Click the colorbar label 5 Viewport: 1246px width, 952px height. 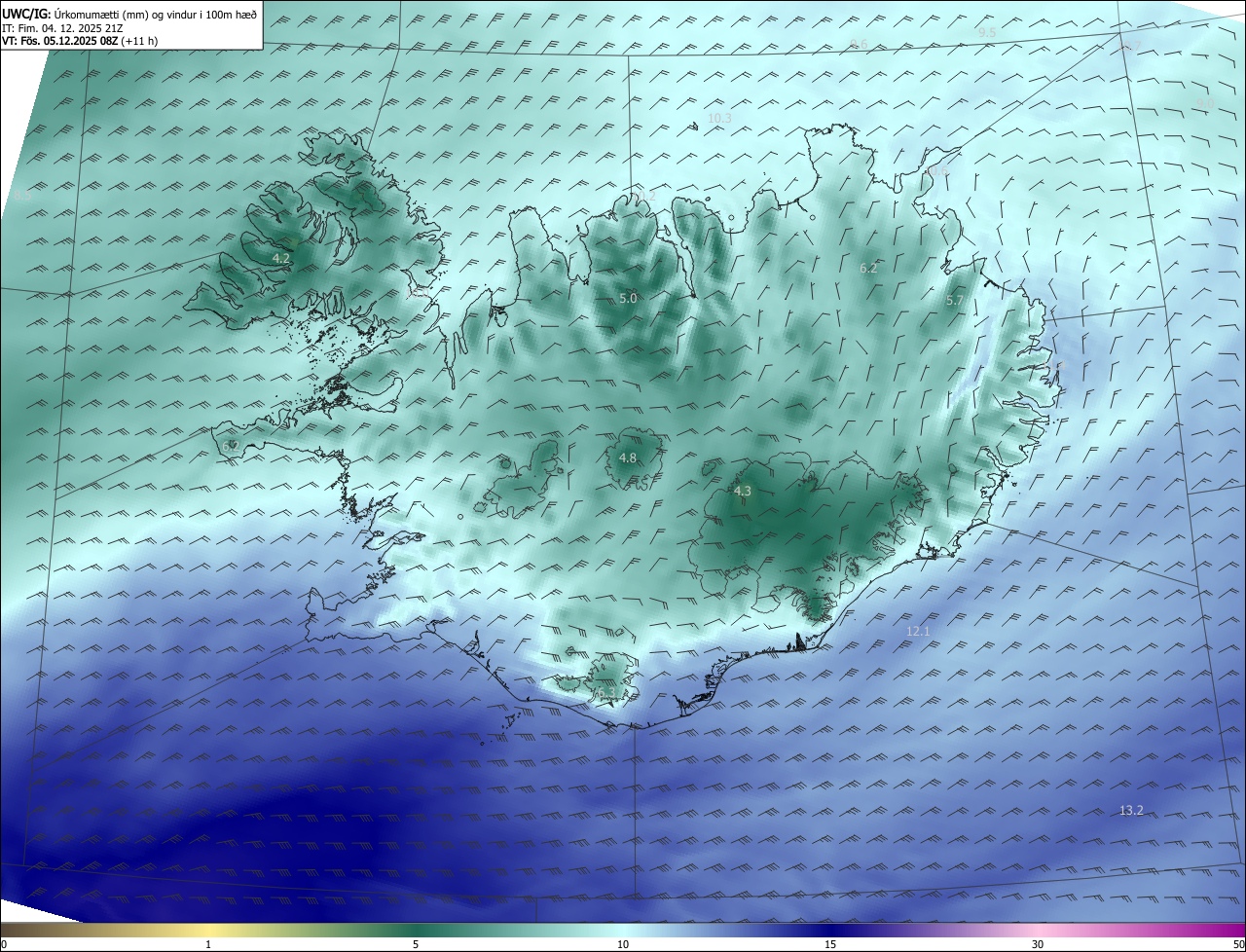point(416,944)
